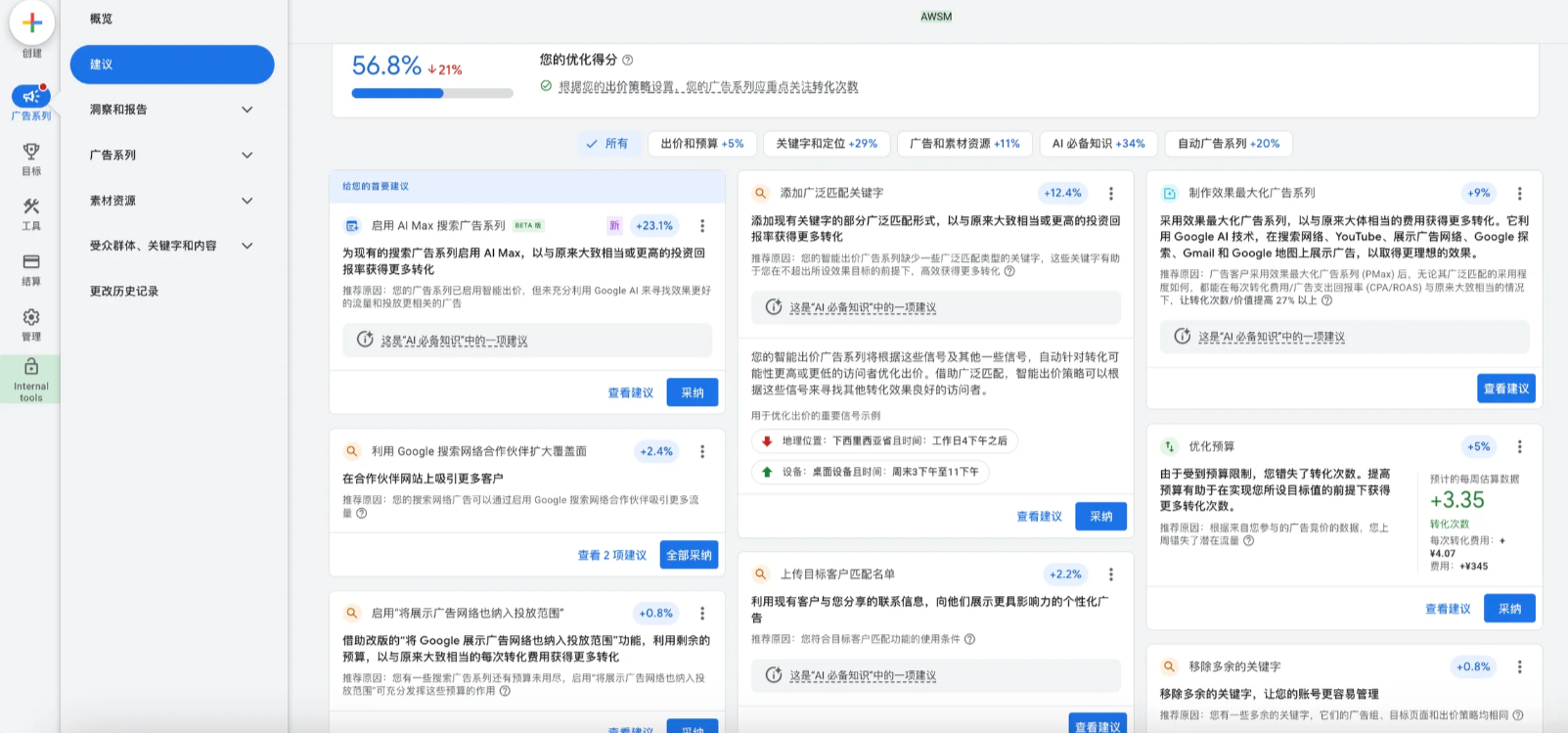Image resolution: width=1568 pixels, height=733 pixels.
Task: Filter by 关键字和定位 +29%
Action: tap(827, 144)
